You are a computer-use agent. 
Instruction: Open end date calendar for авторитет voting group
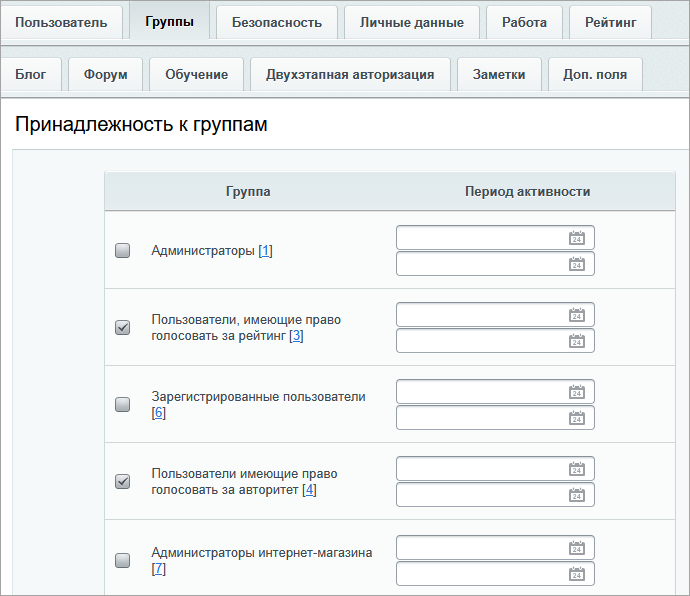click(x=576, y=495)
